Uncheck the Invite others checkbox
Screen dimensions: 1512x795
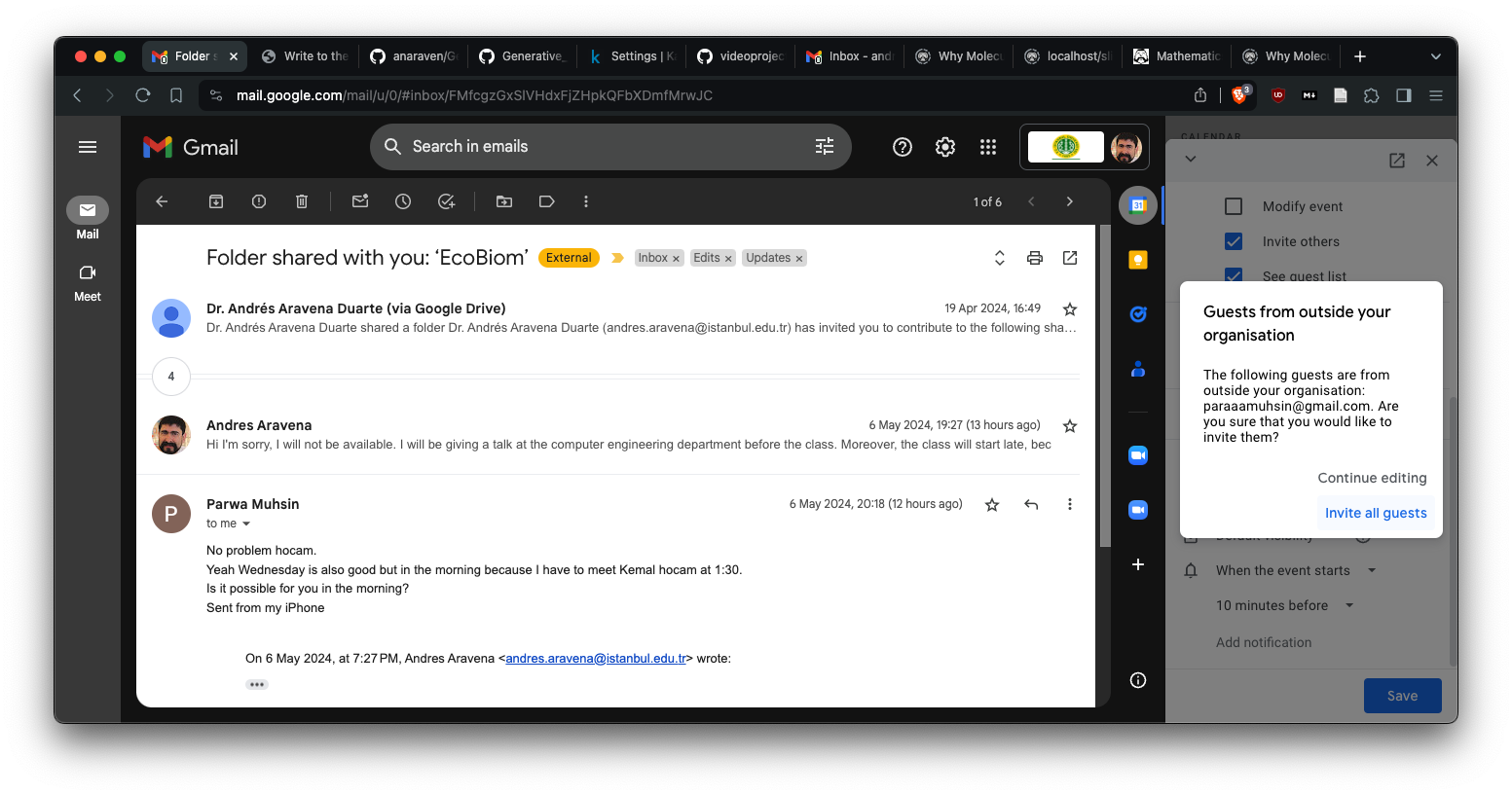[x=1234, y=241]
